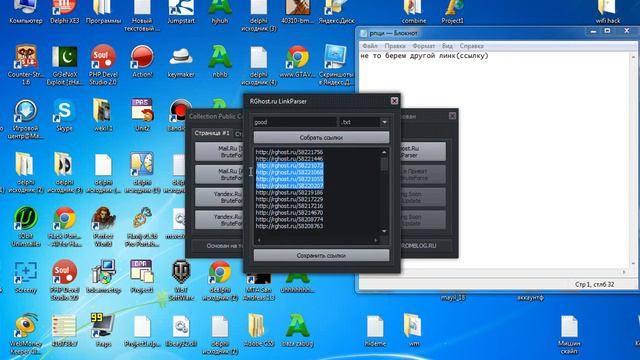
Task: Click the link list scroll-down arrow
Action: 384,231
